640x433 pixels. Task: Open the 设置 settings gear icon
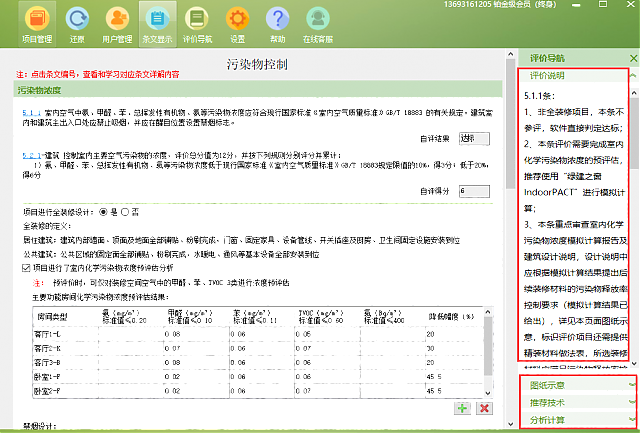237,22
